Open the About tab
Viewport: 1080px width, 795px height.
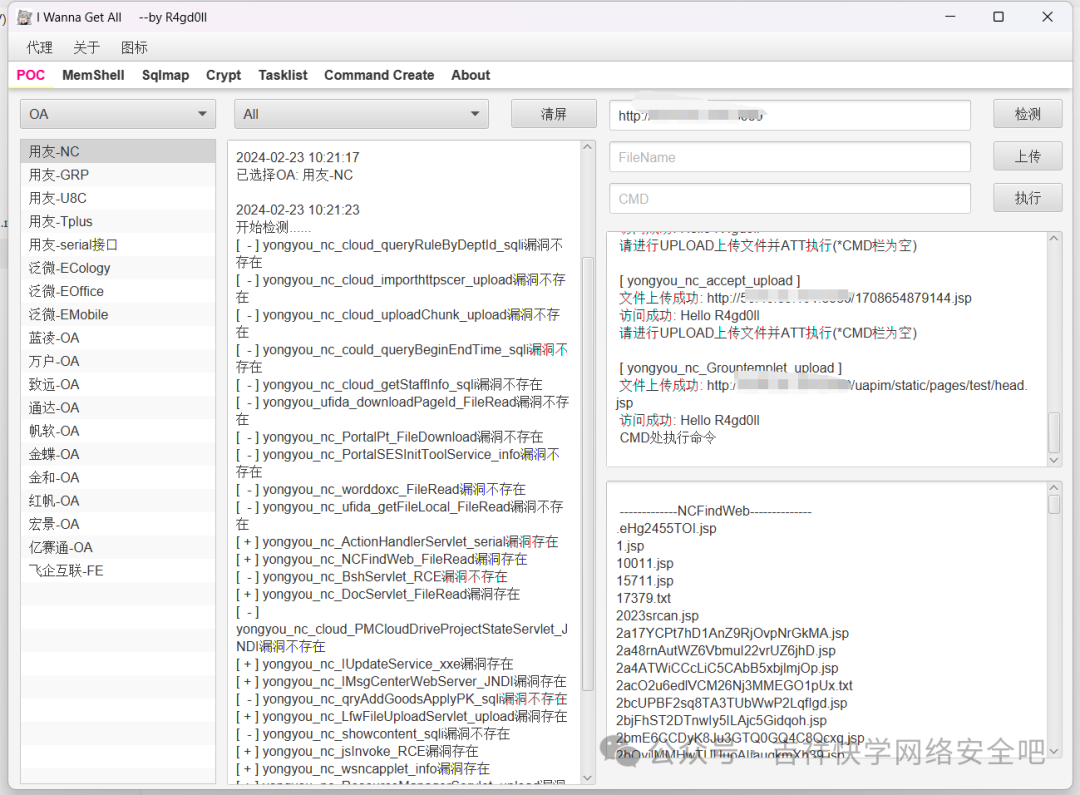click(x=470, y=75)
